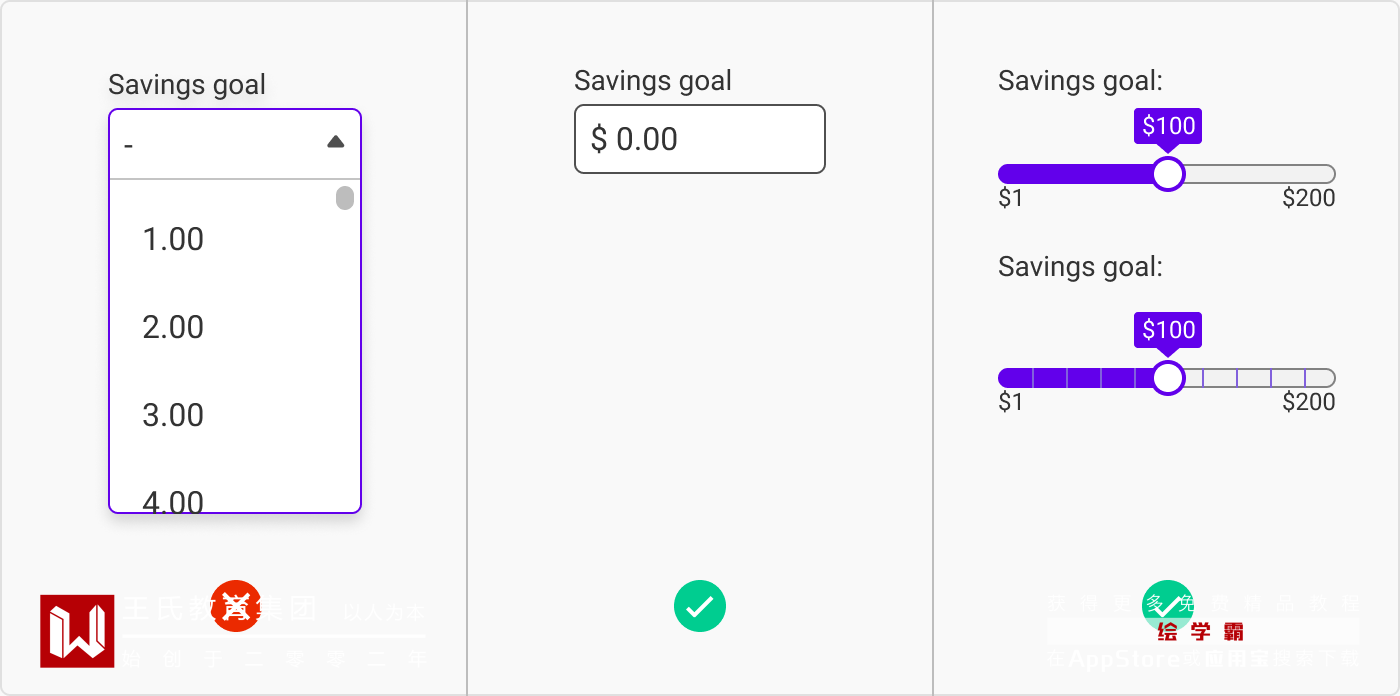Click the red X incorrect-example icon

coord(236,606)
